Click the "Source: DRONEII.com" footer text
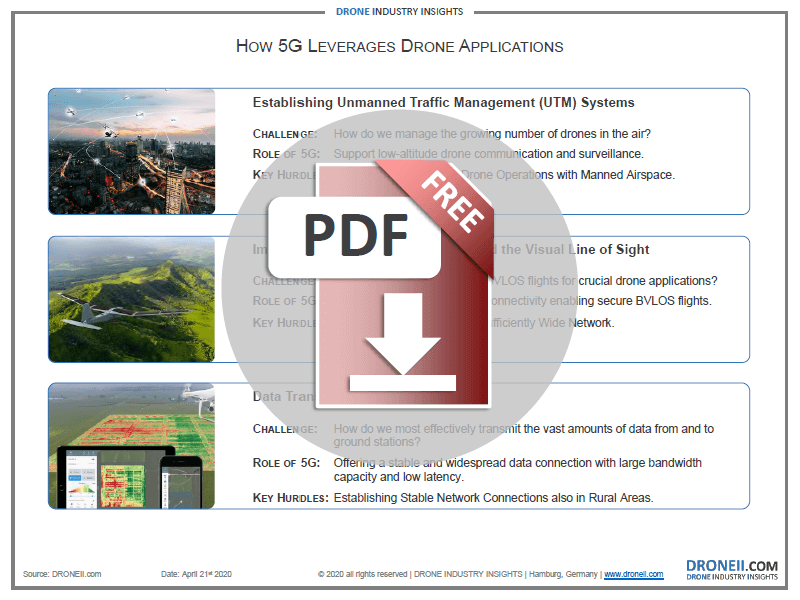This screenshot has width=800, height=600. [x=62, y=574]
